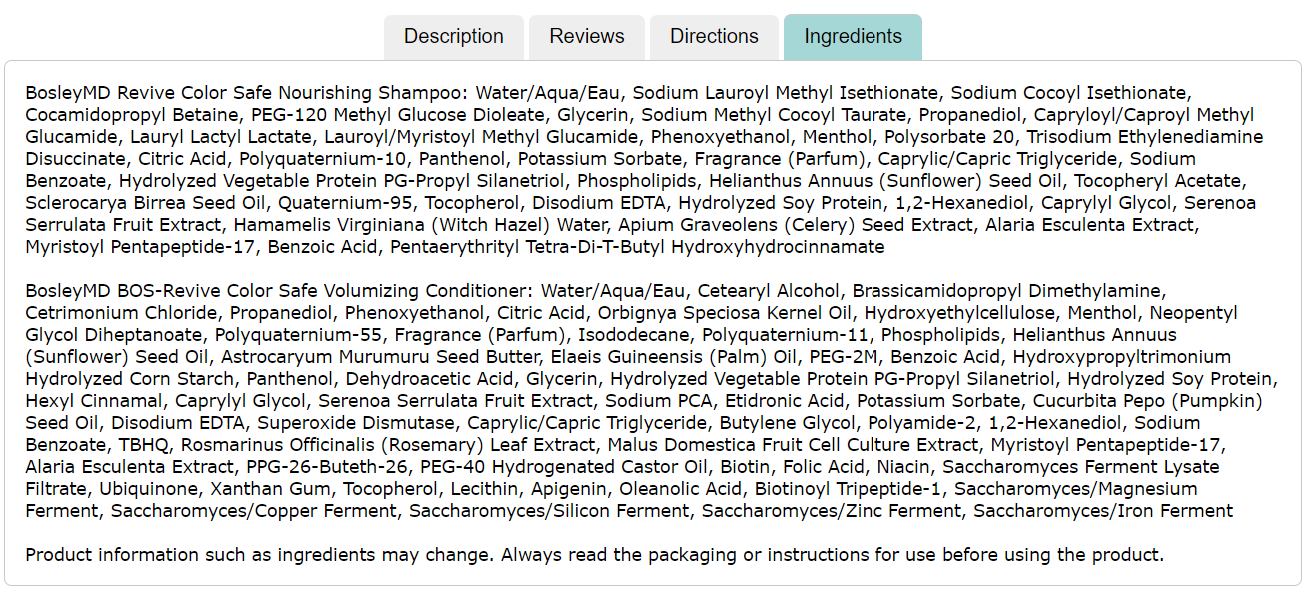Click the active Ingredients tab
The image size is (1314, 610).
(852, 37)
